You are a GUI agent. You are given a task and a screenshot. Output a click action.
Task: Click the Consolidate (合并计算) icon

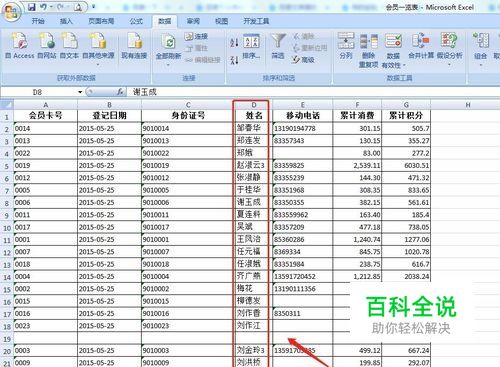coord(421,41)
